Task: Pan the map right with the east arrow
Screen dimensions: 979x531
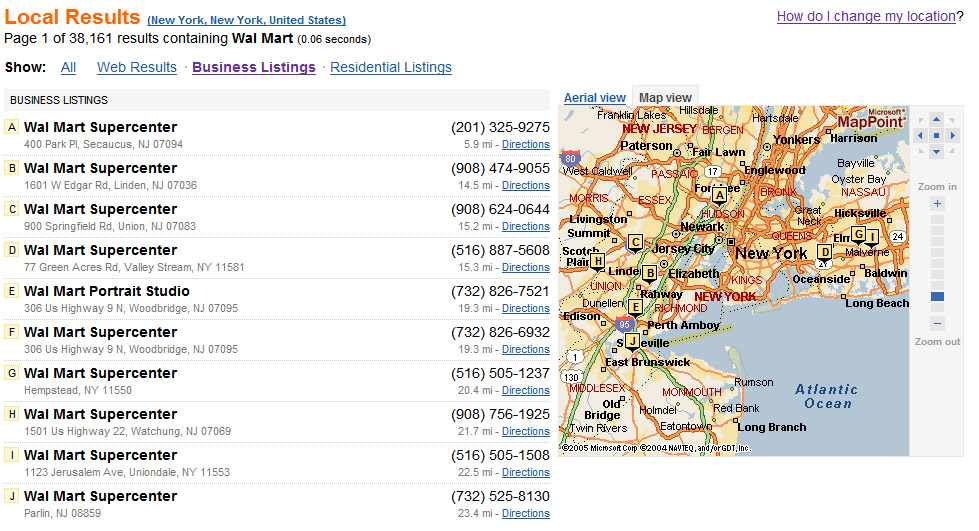Action: click(x=953, y=136)
